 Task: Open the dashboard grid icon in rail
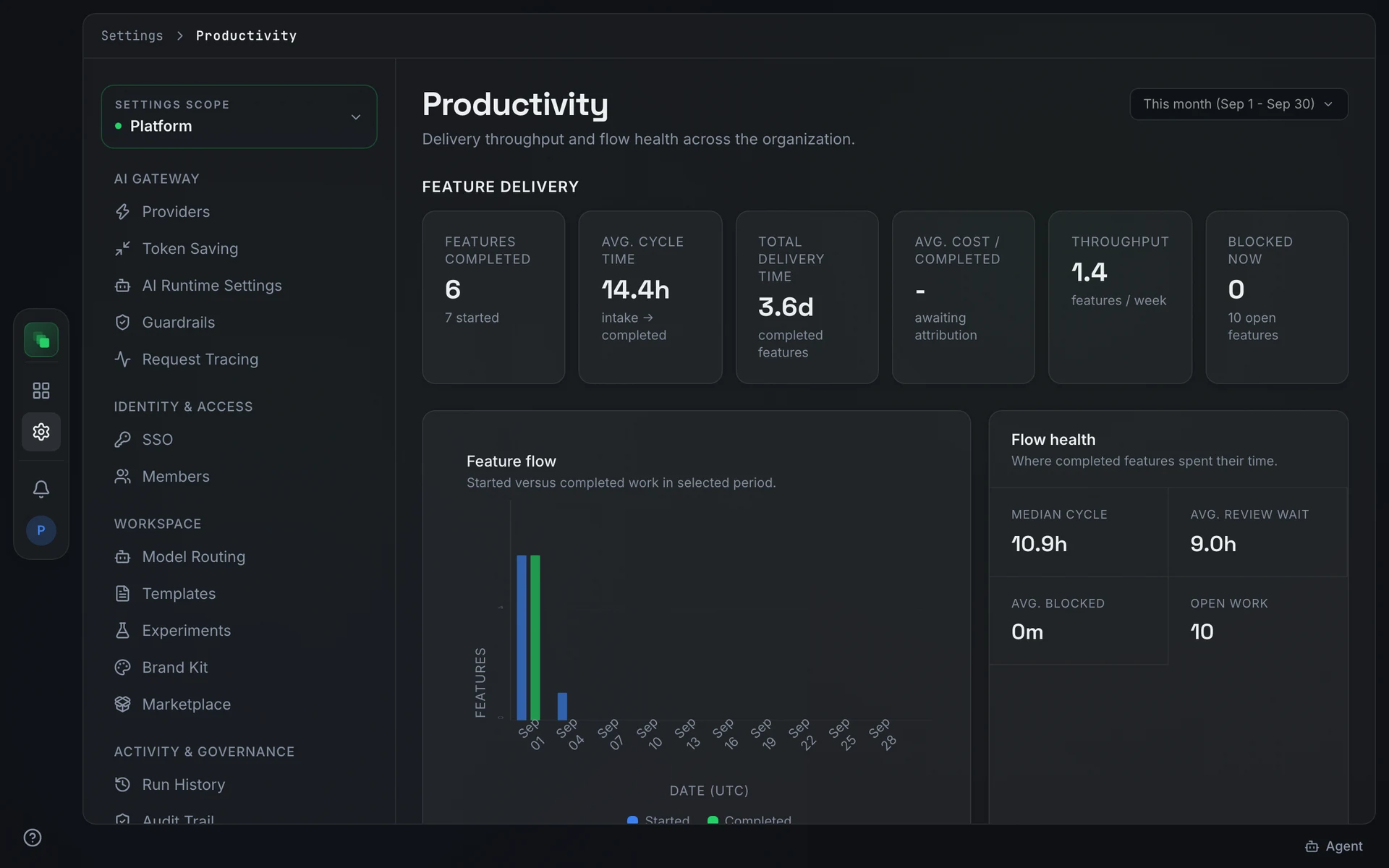point(41,391)
